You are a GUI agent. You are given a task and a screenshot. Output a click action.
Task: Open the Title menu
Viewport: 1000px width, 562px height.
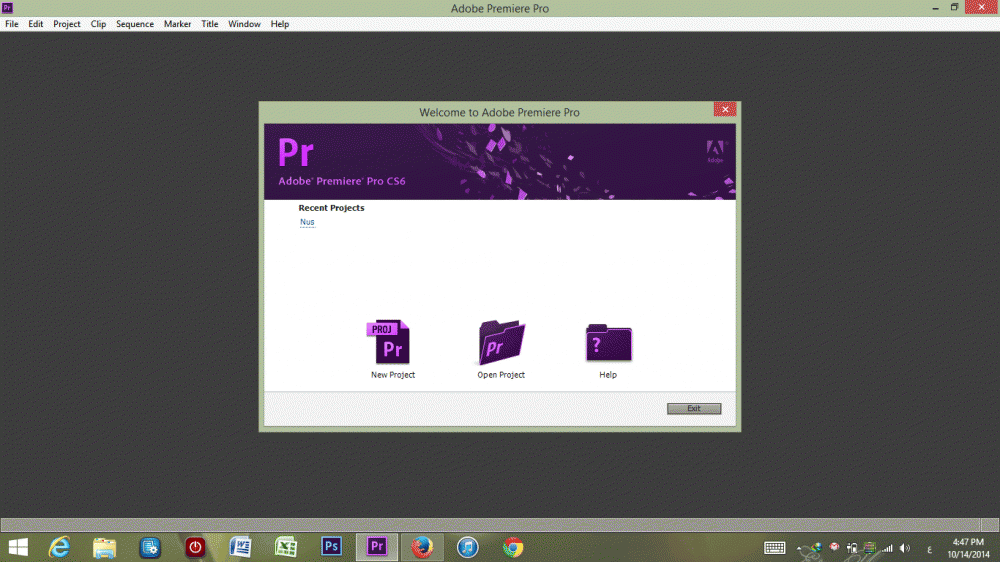210,24
